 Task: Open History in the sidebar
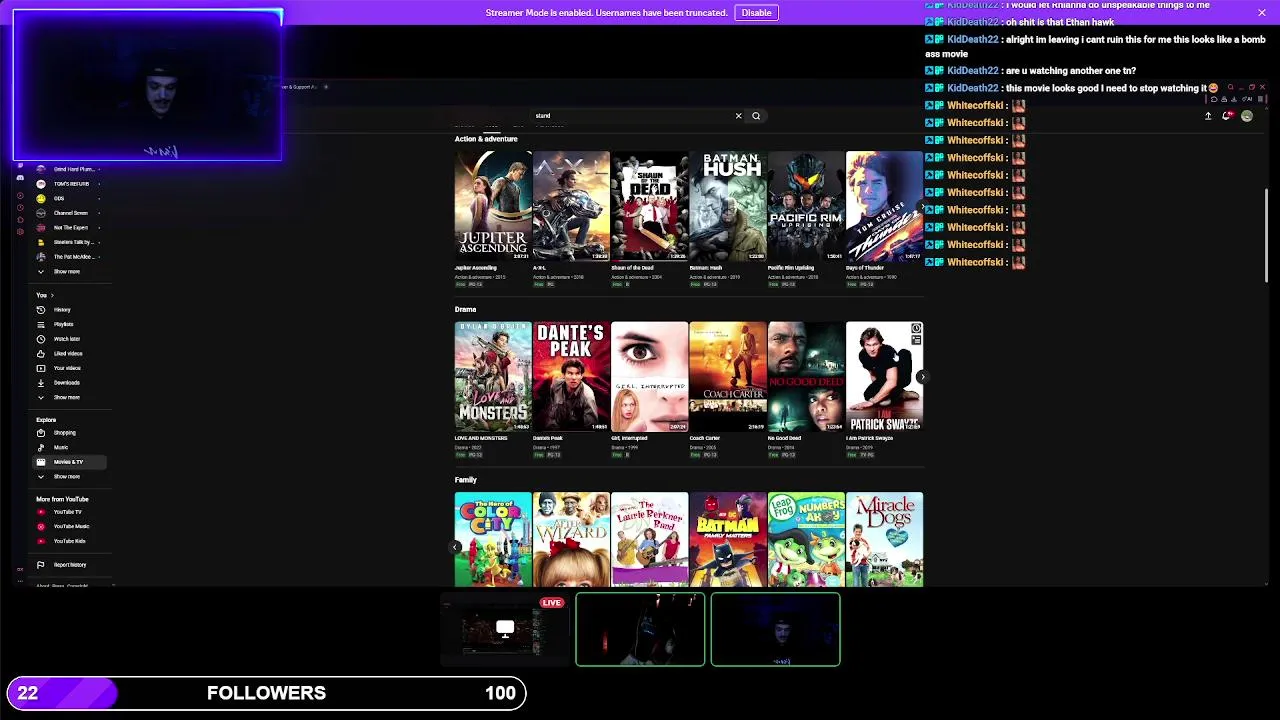click(70, 310)
